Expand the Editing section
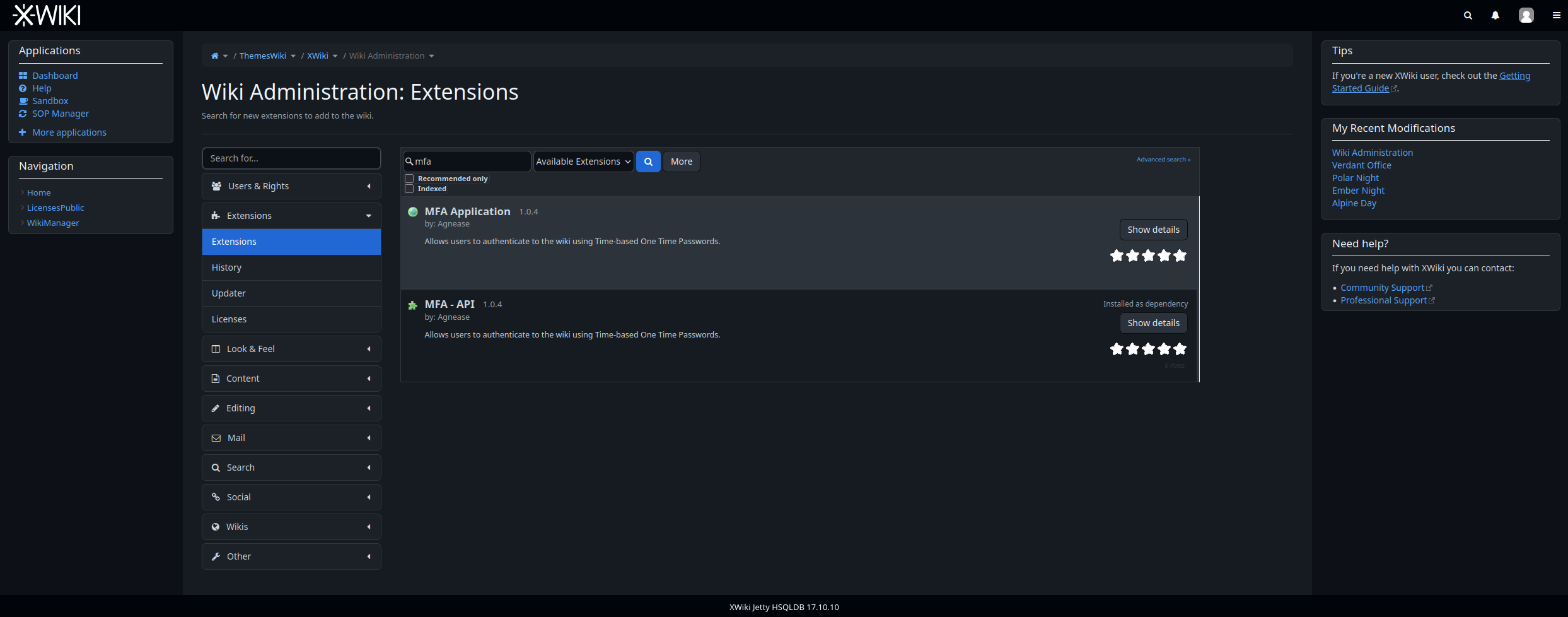The image size is (1568, 617). 291,408
